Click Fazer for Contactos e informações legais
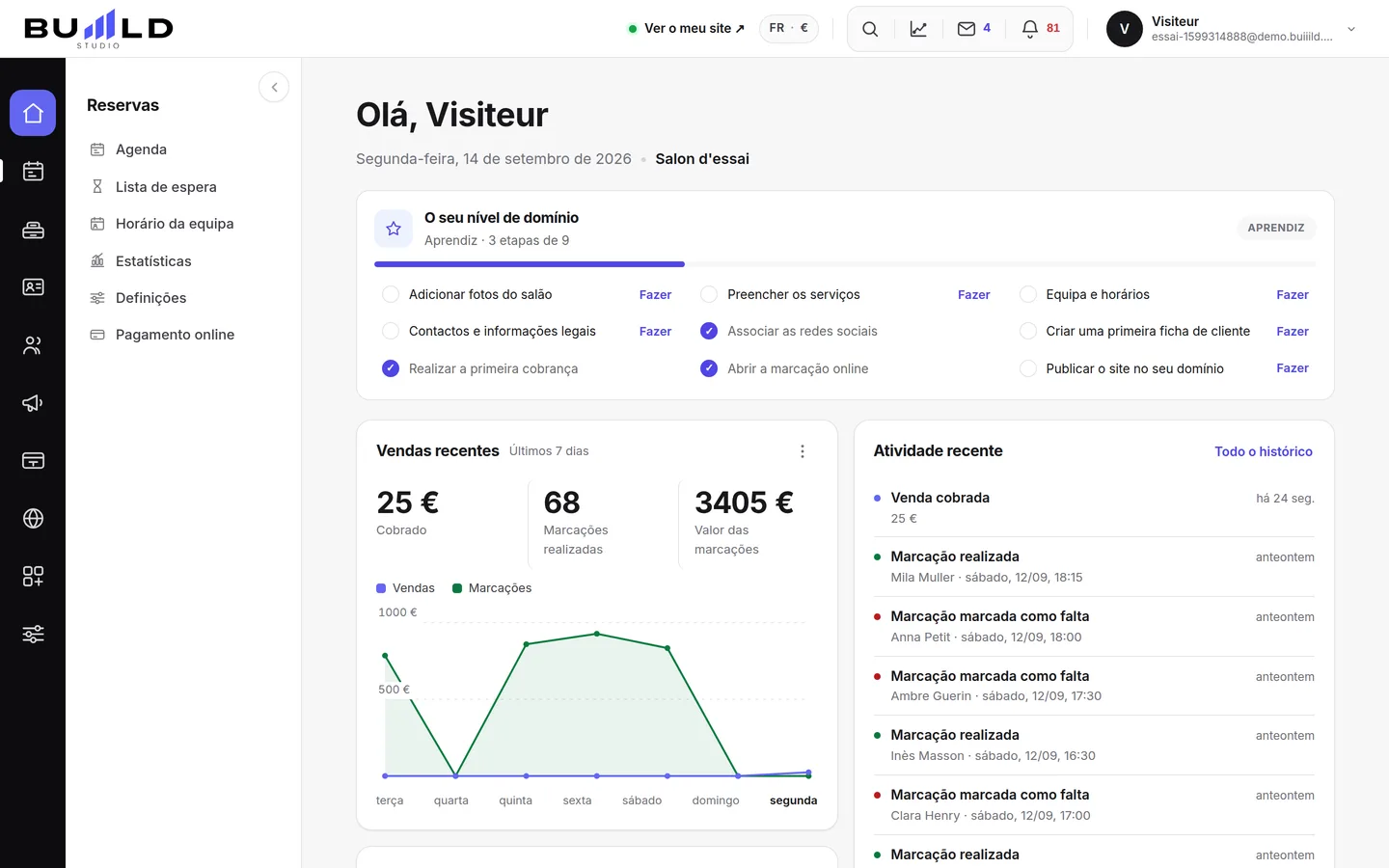The image size is (1389, 868). (x=655, y=332)
